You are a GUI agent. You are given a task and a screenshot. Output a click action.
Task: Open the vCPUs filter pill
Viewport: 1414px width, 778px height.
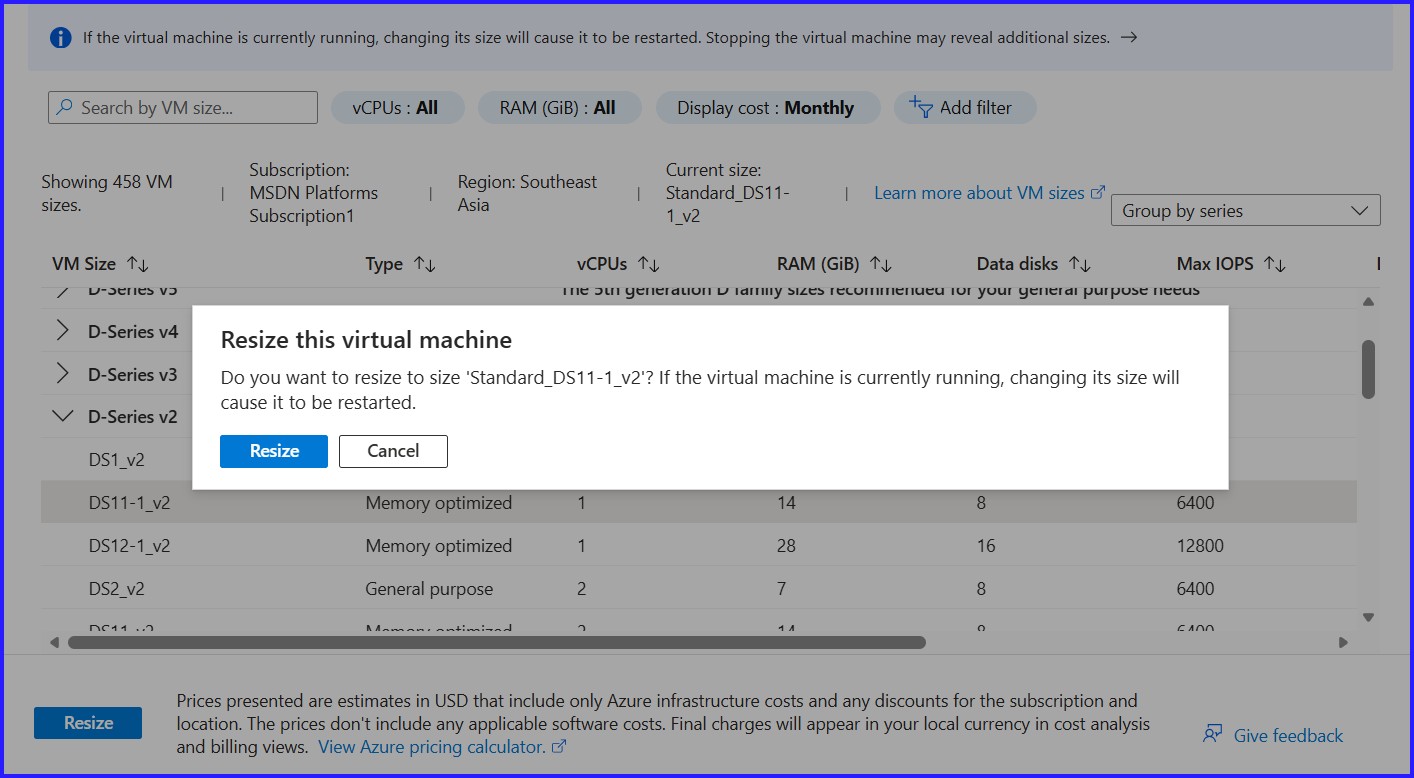point(396,108)
